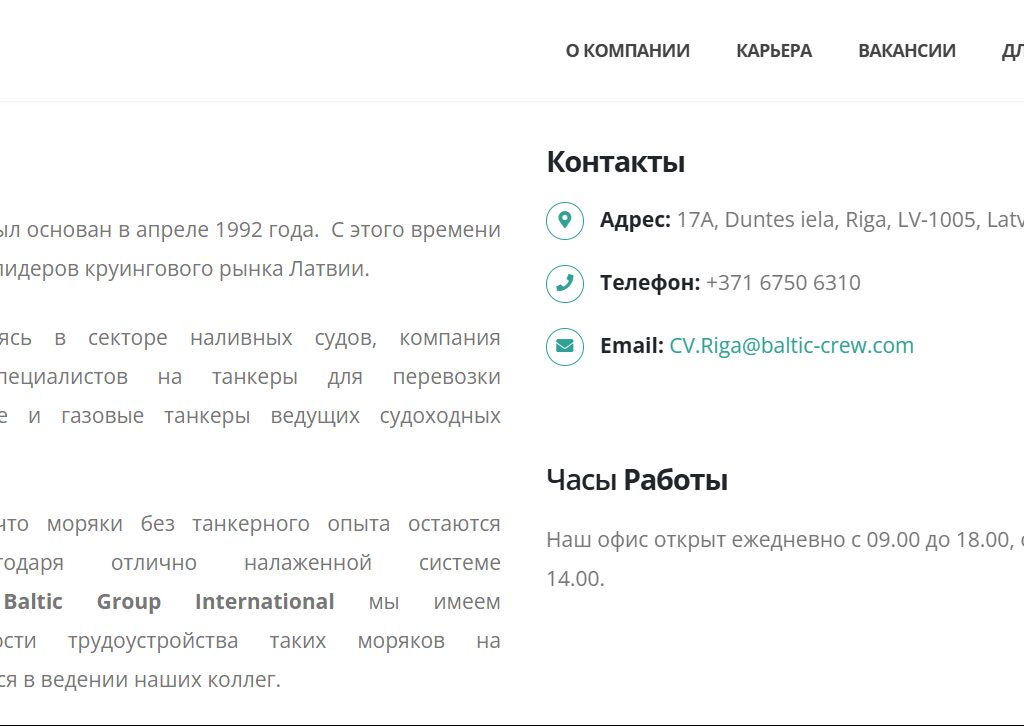Click the line about моряки без танкерного опыта
Screen dimensions: 1024x726
point(250,524)
